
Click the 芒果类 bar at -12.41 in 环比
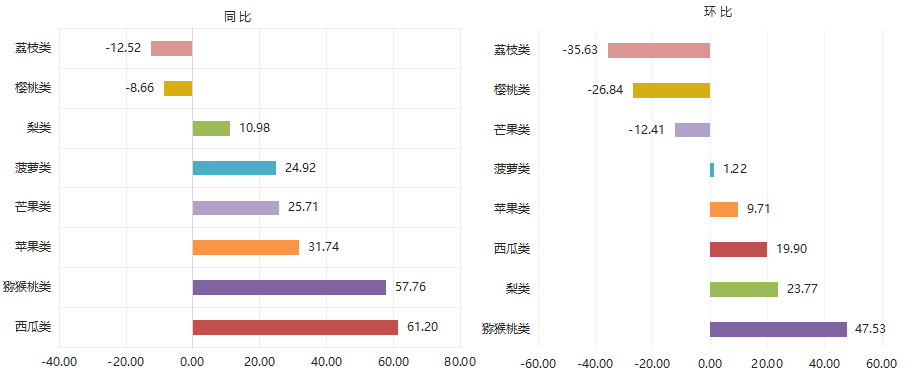point(692,130)
